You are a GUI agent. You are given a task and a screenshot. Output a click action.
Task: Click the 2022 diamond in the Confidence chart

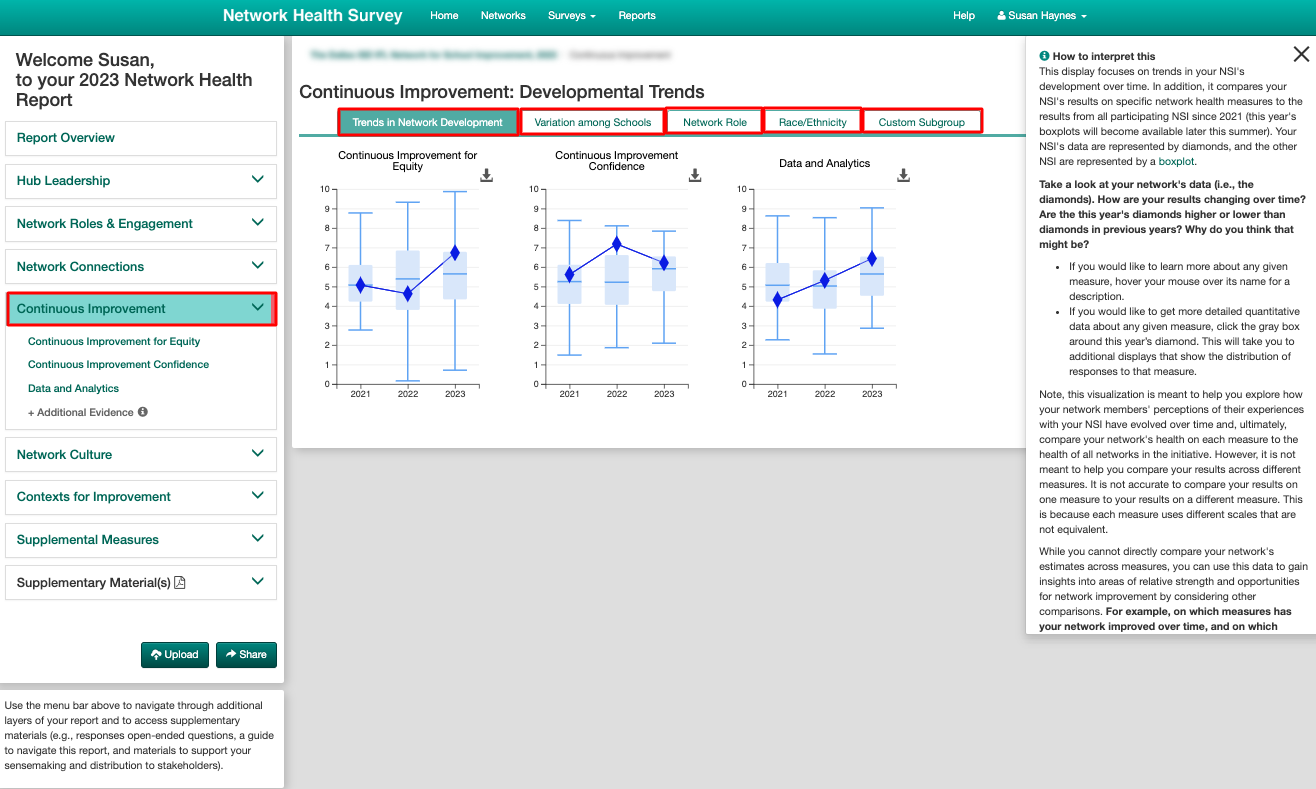point(617,244)
